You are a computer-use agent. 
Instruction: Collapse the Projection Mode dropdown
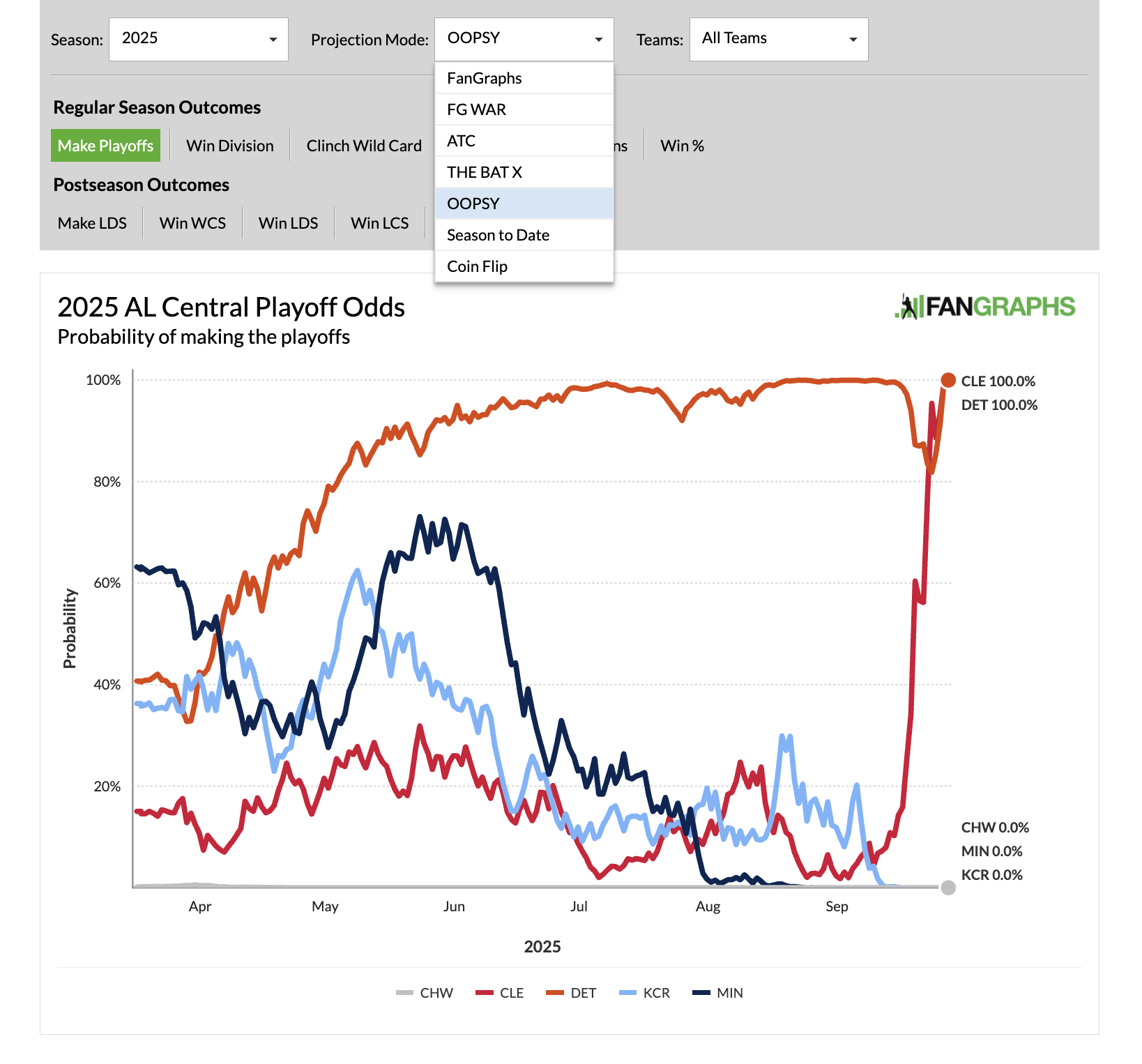pos(524,39)
